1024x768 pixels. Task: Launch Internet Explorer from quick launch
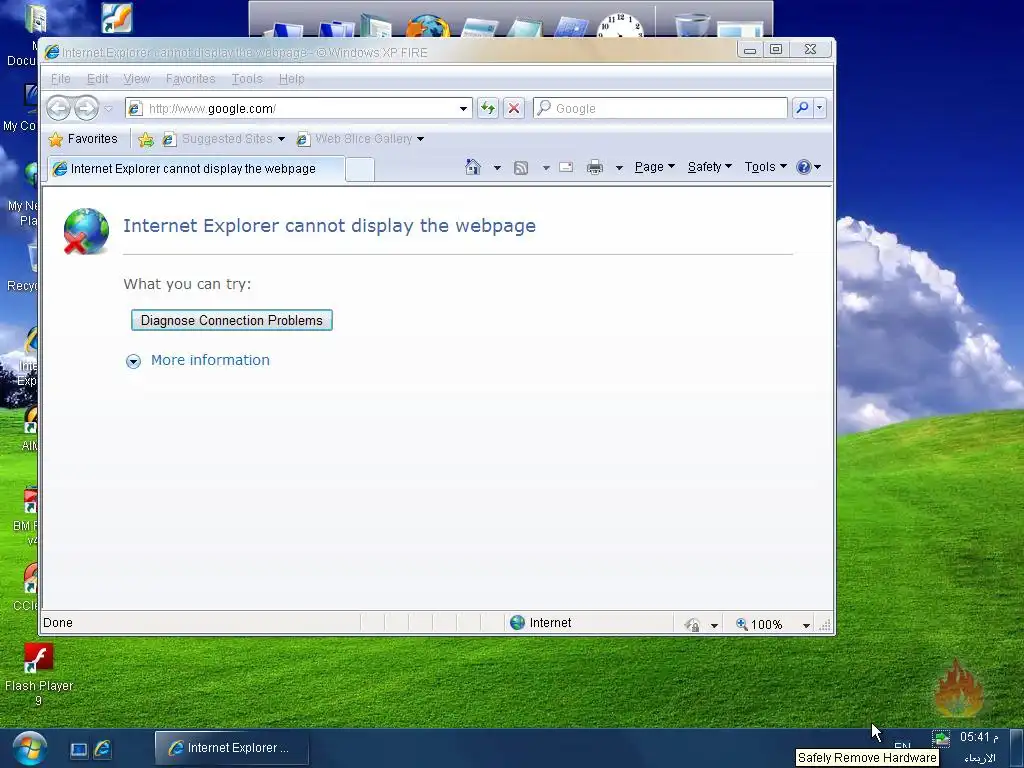pyautogui.click(x=103, y=749)
